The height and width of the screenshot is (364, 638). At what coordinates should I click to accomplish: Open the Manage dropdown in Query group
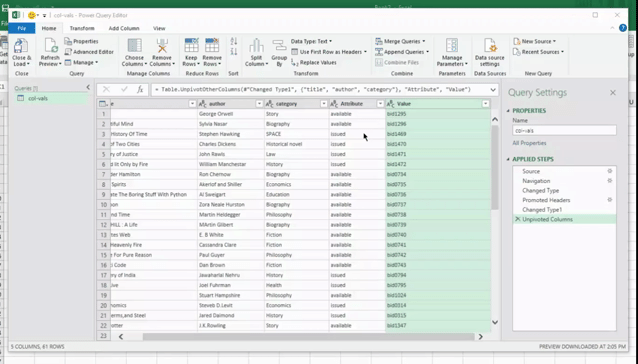click(x=81, y=63)
